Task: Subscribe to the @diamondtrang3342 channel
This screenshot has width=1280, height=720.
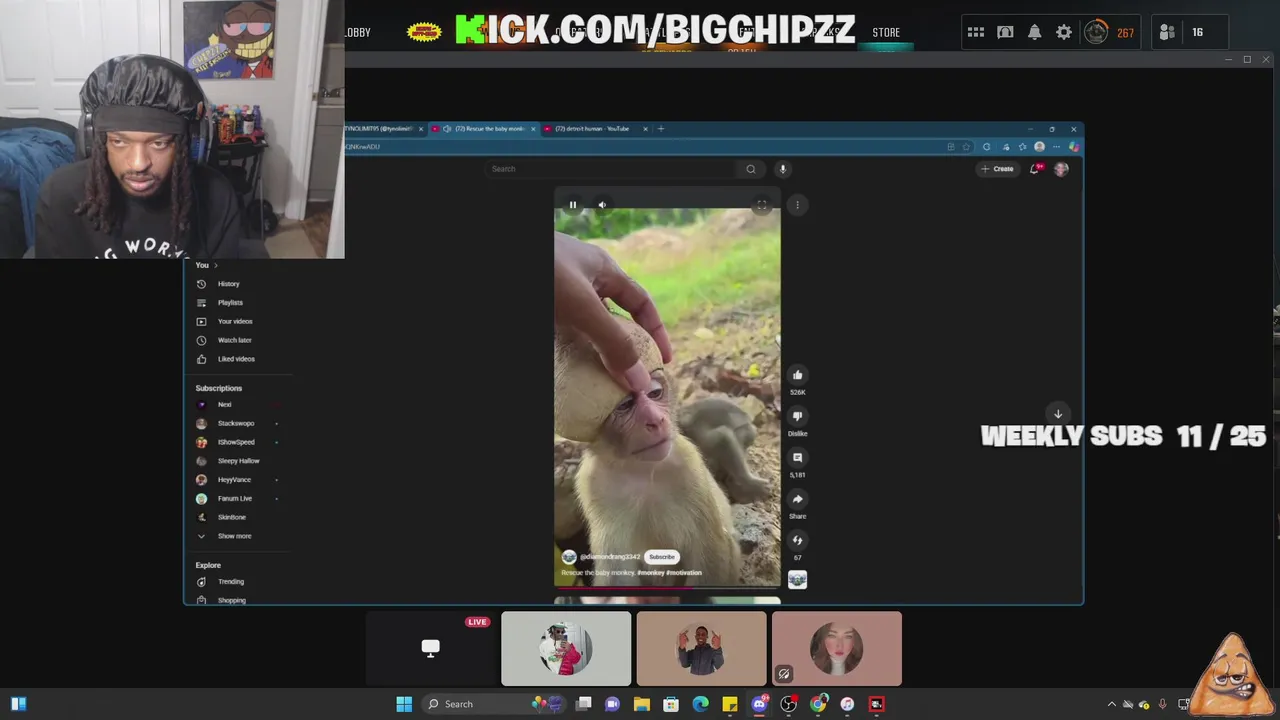Action: 662,557
